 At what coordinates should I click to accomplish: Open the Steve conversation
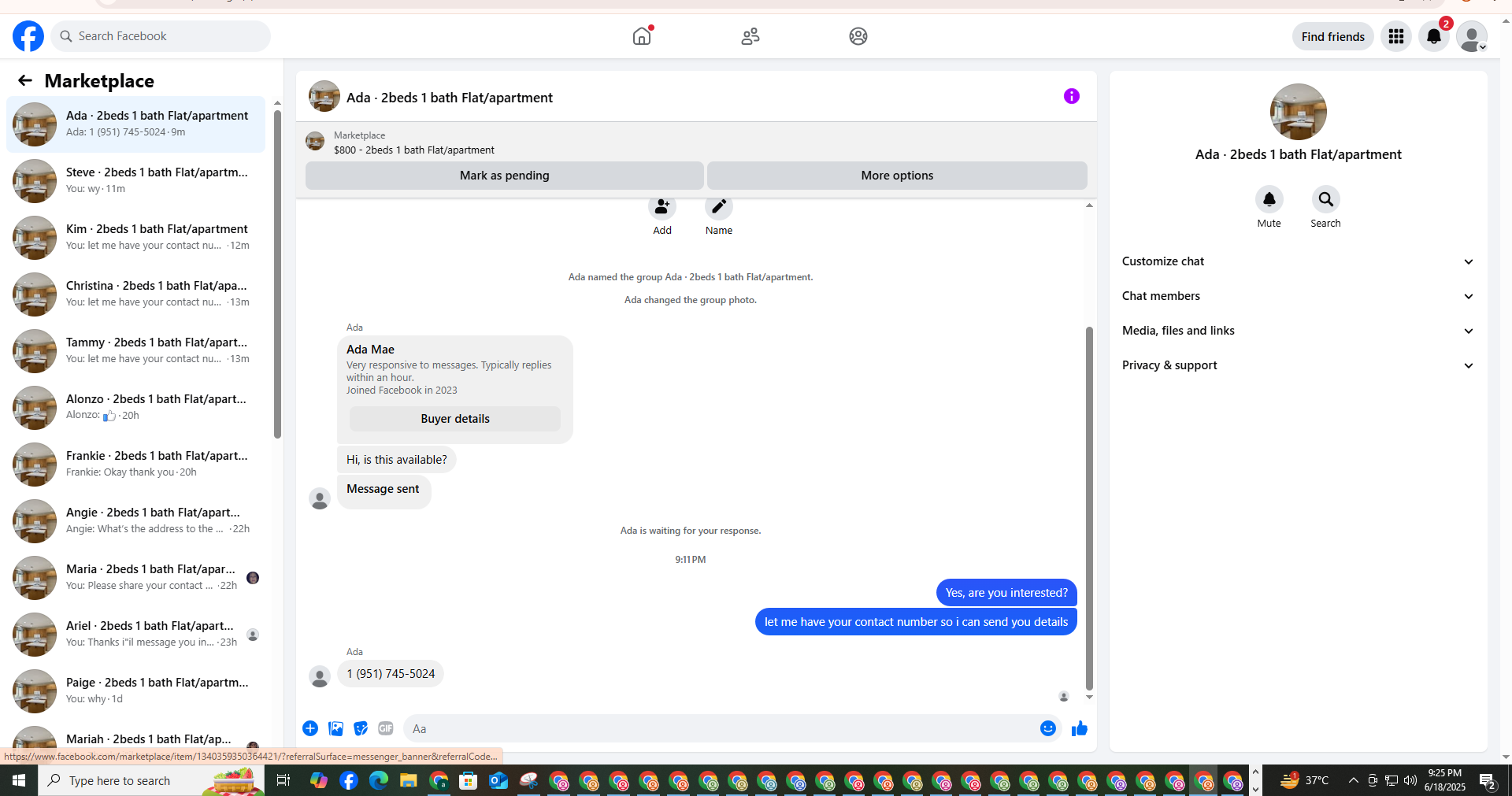136,181
